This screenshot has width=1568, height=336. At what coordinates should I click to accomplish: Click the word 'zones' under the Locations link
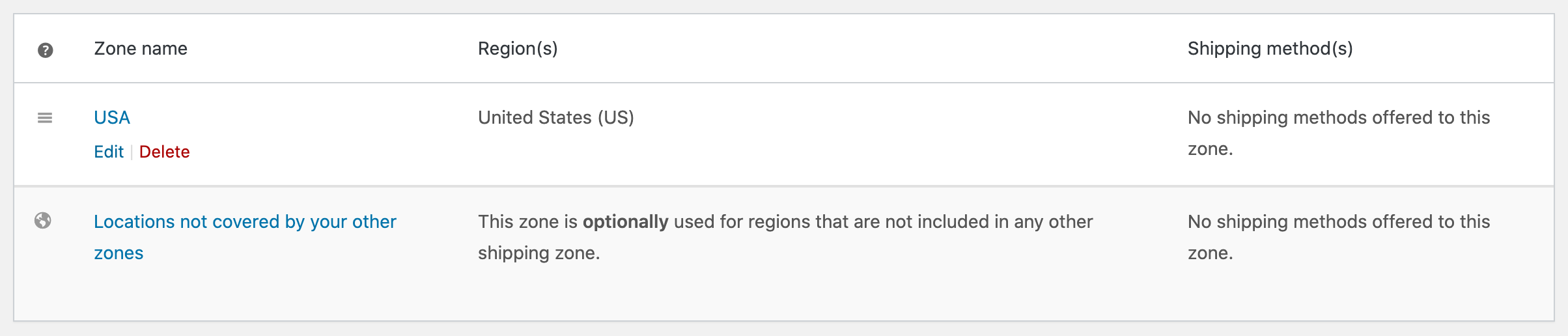point(119,253)
